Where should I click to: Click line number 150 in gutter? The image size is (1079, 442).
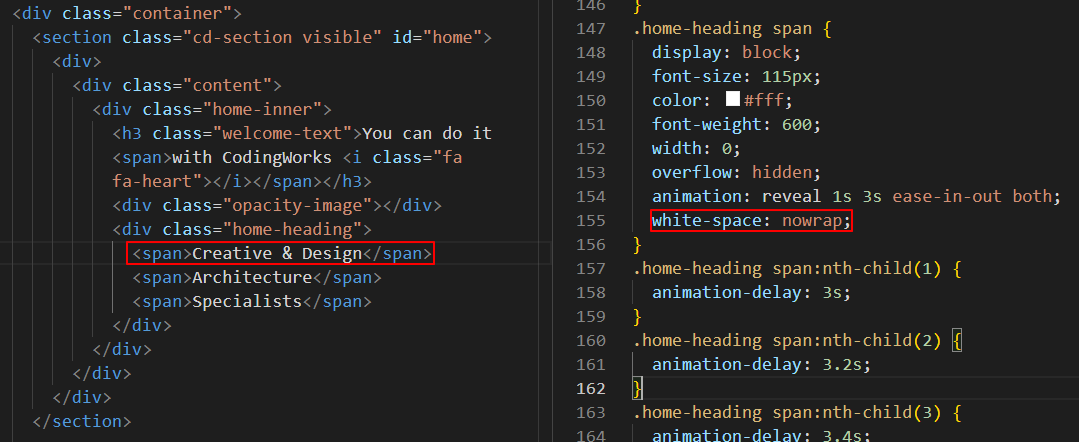click(591, 101)
